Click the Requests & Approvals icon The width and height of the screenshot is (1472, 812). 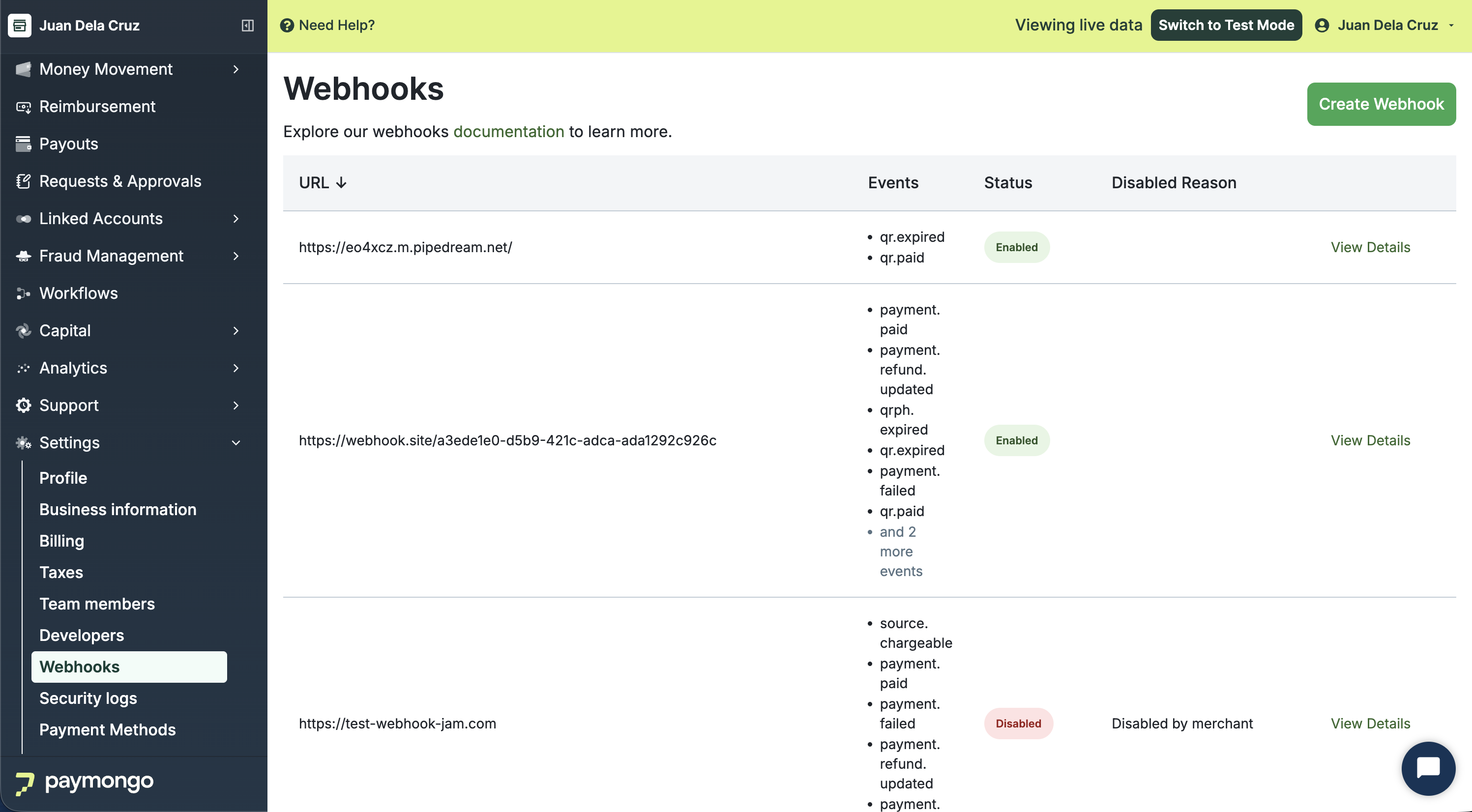[x=24, y=181]
